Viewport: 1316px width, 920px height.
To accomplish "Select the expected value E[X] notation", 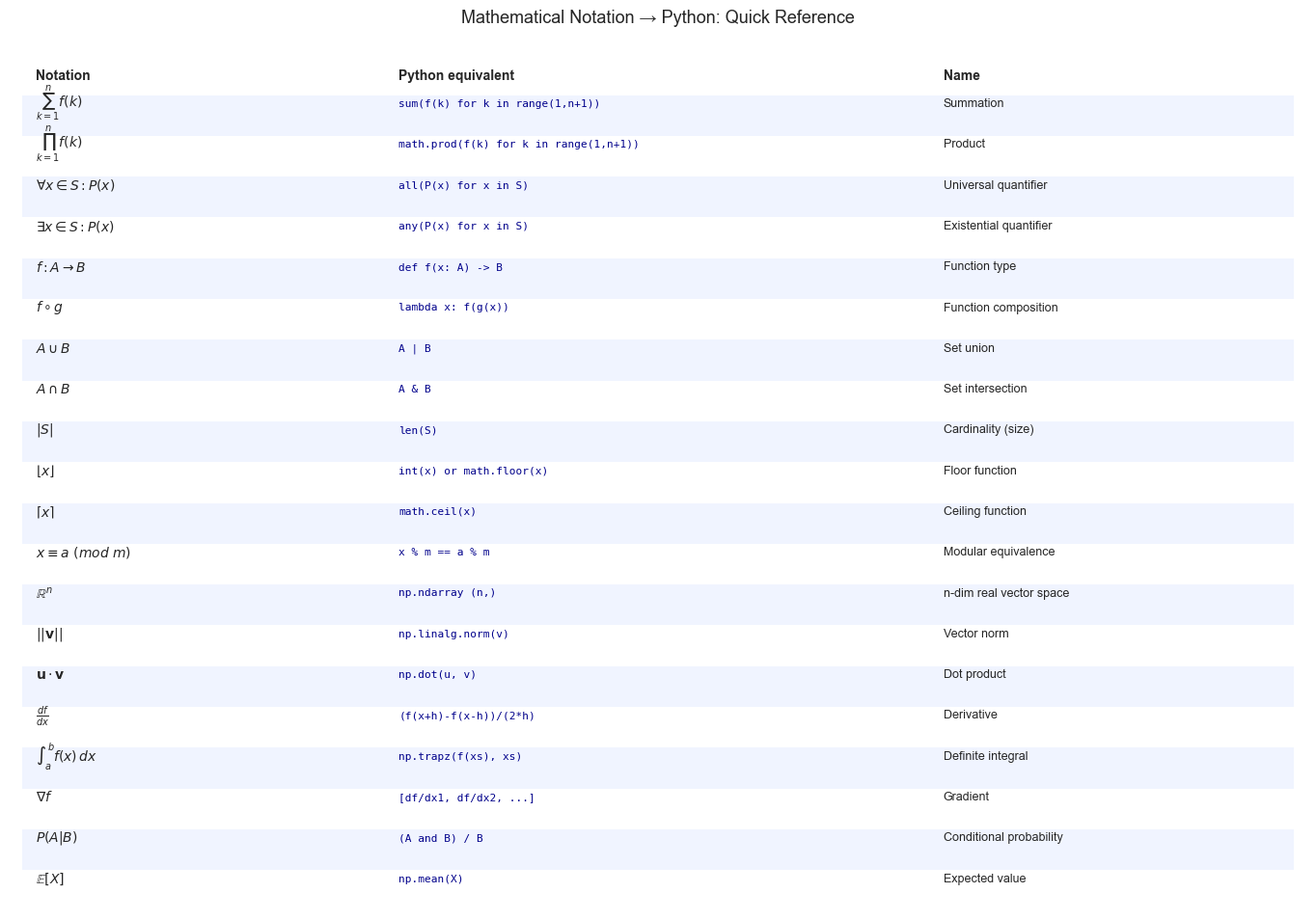I will point(50,879).
